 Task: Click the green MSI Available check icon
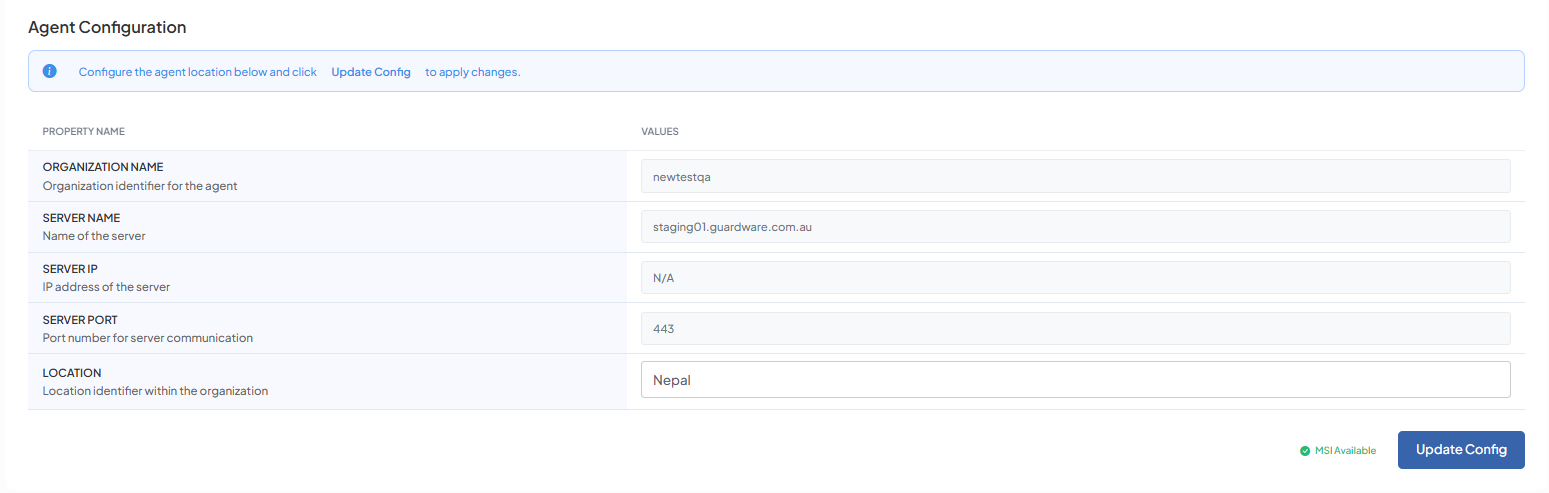pos(1305,451)
